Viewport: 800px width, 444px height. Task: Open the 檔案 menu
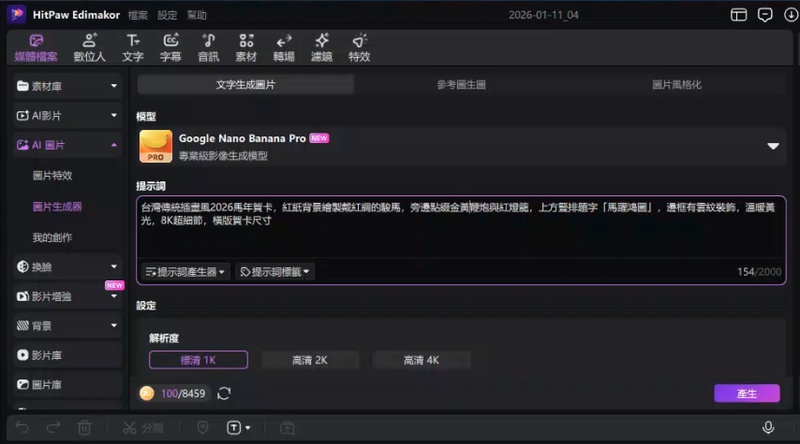point(137,15)
